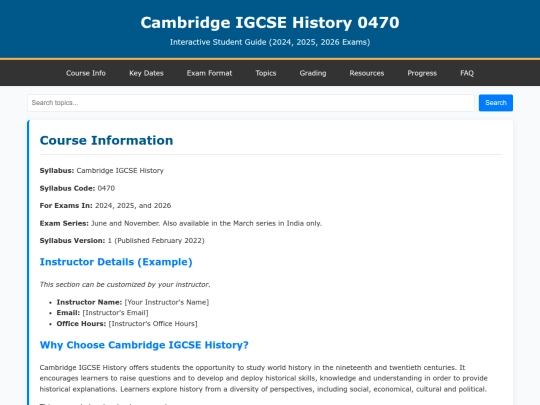Viewport: 540px width, 405px height.
Task: Click the italic customization note
Action: tap(125, 284)
